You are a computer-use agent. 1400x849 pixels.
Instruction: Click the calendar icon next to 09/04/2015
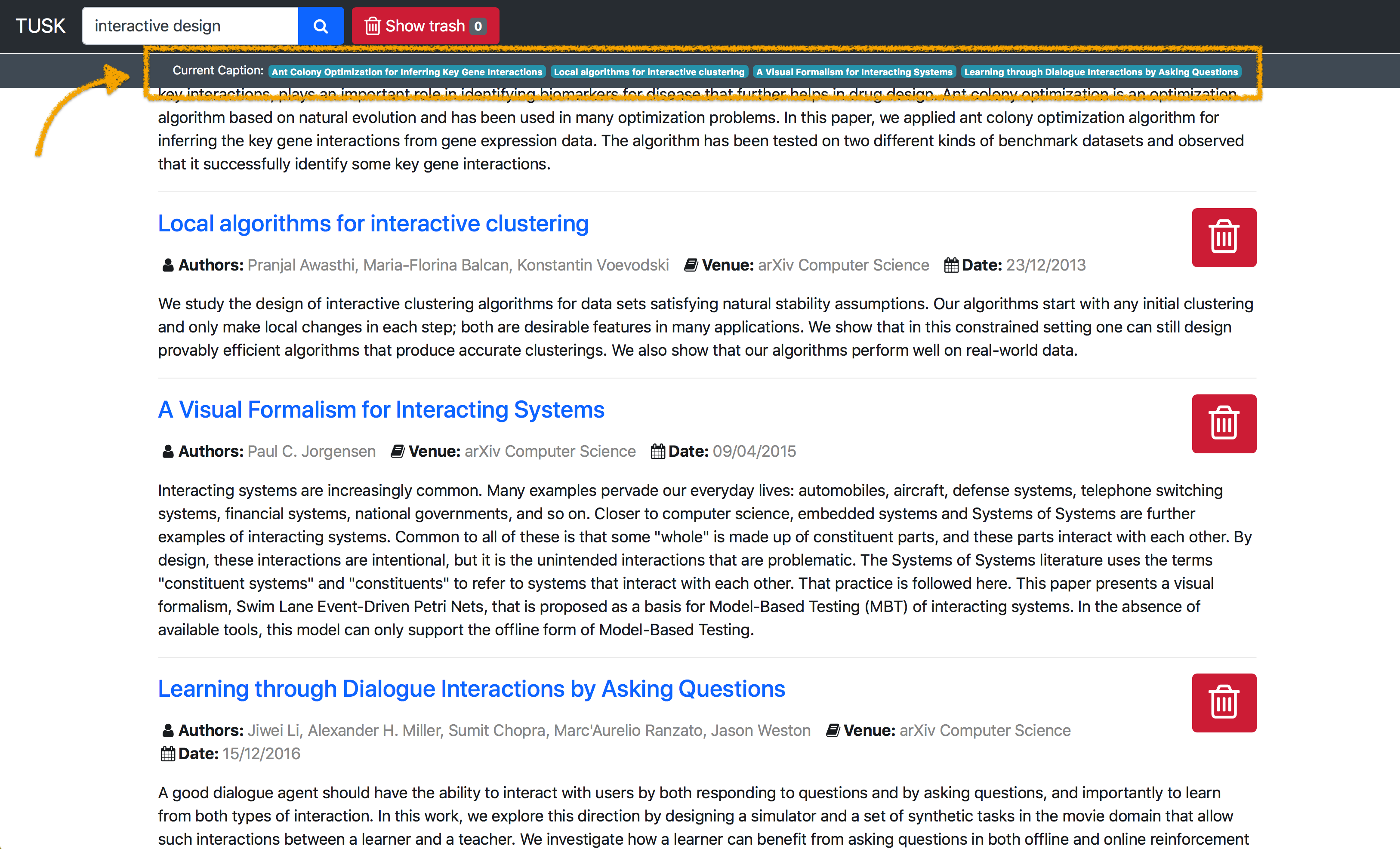658,452
